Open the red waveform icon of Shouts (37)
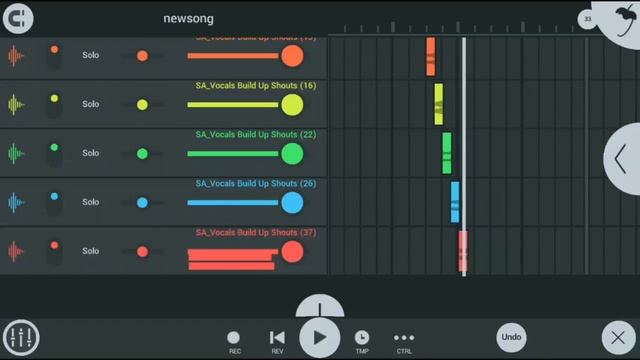Viewport: 640px width, 360px height. pyautogui.click(x=16, y=251)
